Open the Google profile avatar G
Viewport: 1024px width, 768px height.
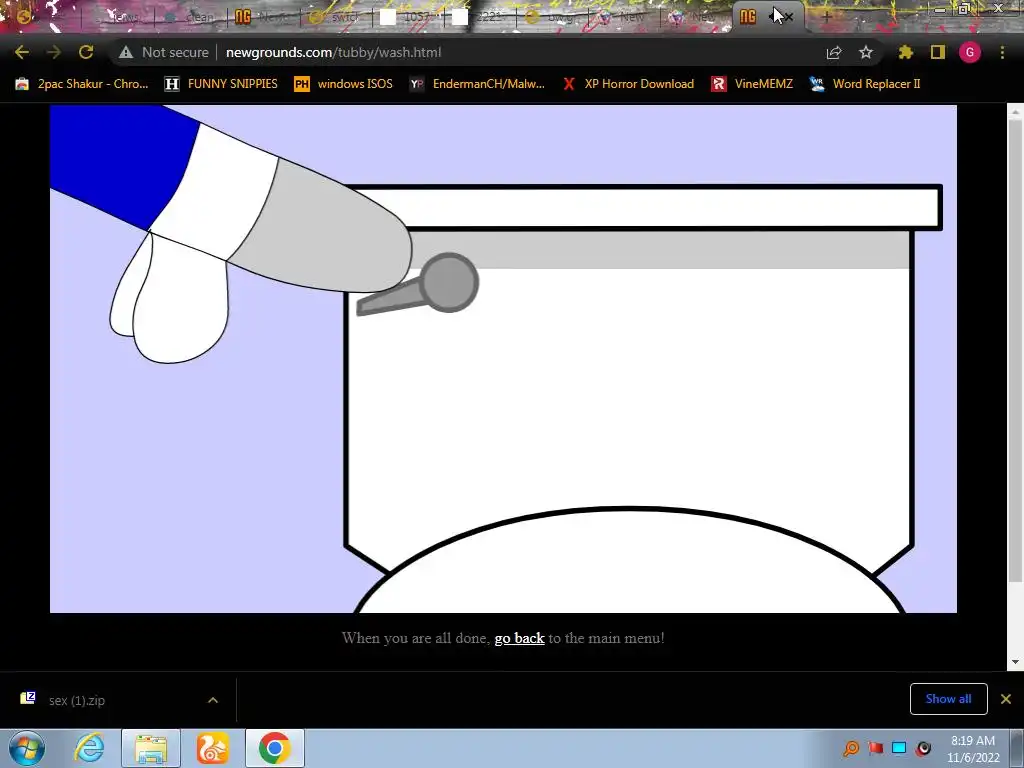[x=970, y=52]
